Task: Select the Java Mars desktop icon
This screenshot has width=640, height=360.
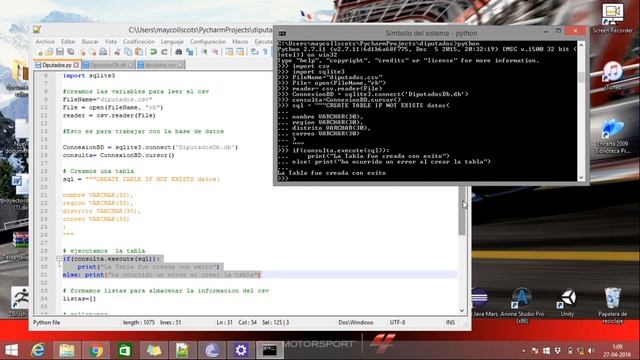Action: click(x=484, y=302)
